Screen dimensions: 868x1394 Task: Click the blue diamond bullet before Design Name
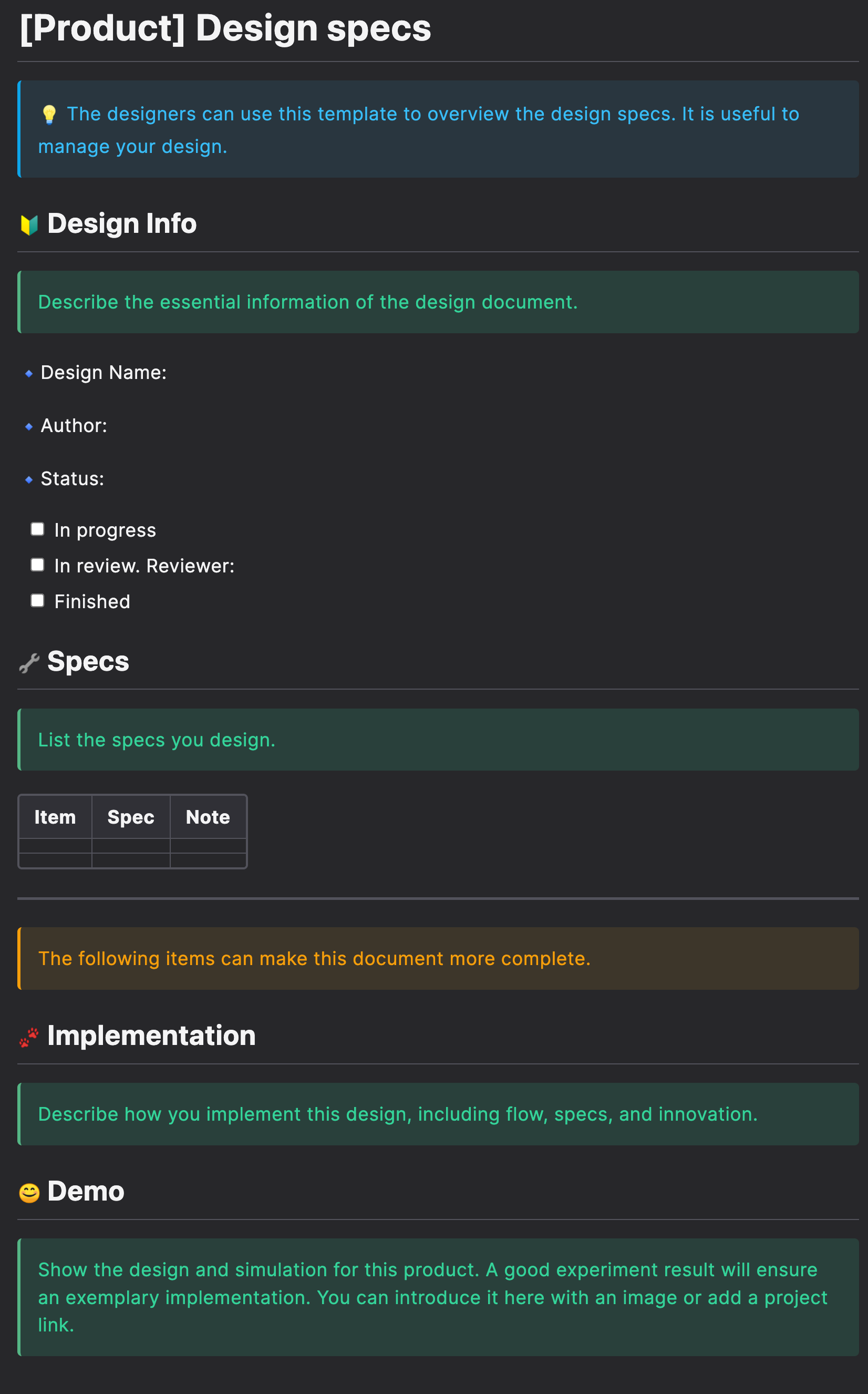[x=29, y=374]
